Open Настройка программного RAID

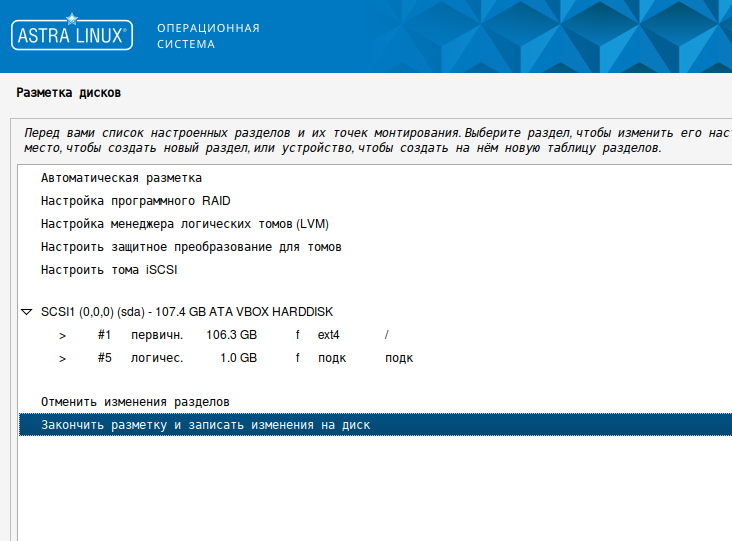(x=135, y=201)
